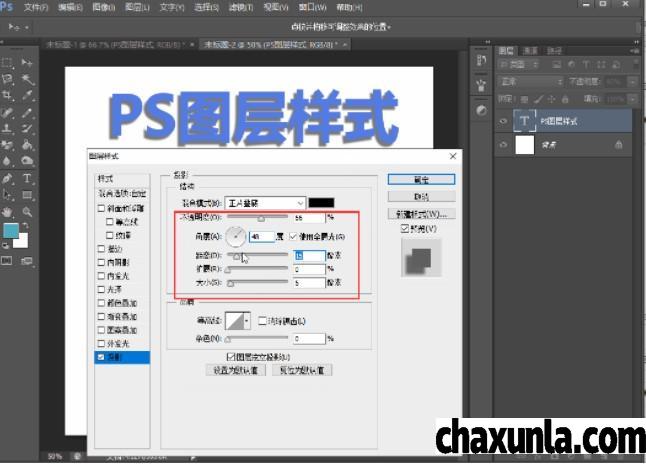Change screen mode icon in toolbar
The height and width of the screenshot is (464, 646).
[x=27, y=260]
